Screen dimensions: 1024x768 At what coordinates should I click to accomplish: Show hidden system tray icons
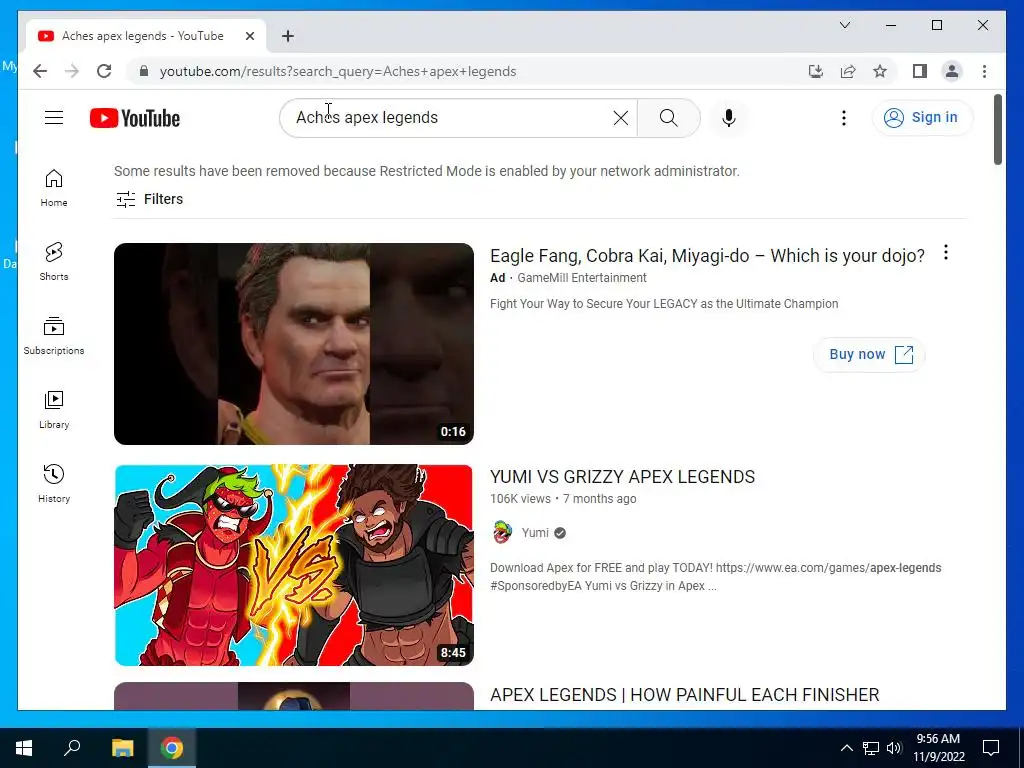pyautogui.click(x=846, y=748)
